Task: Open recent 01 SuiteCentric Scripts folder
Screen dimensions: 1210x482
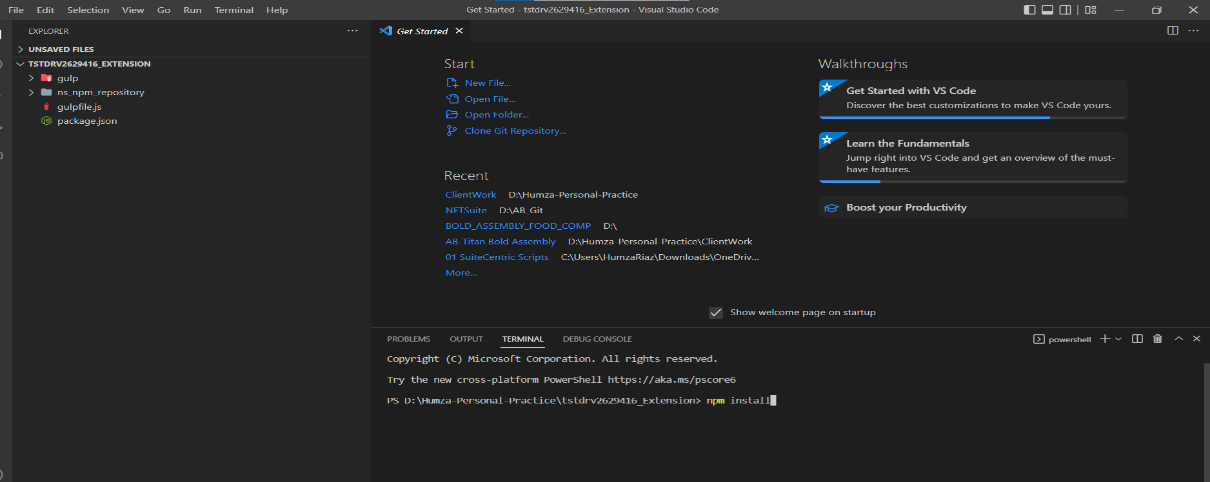Action: click(x=497, y=257)
